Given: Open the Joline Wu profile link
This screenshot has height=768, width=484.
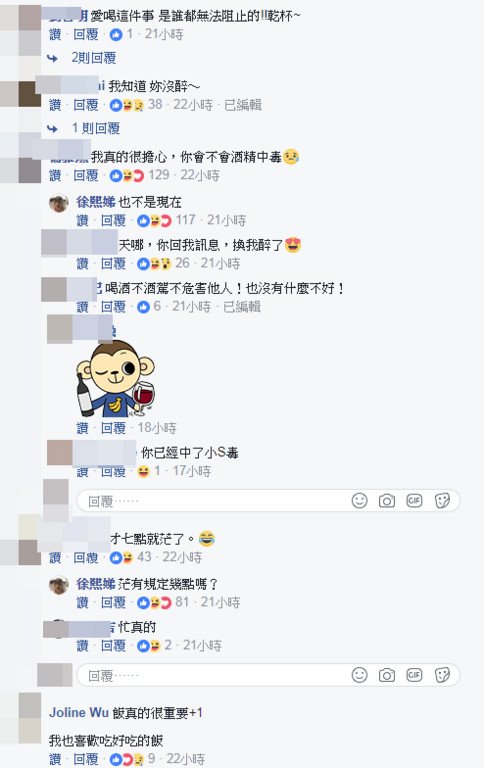Looking at the screenshot, I should [78, 712].
